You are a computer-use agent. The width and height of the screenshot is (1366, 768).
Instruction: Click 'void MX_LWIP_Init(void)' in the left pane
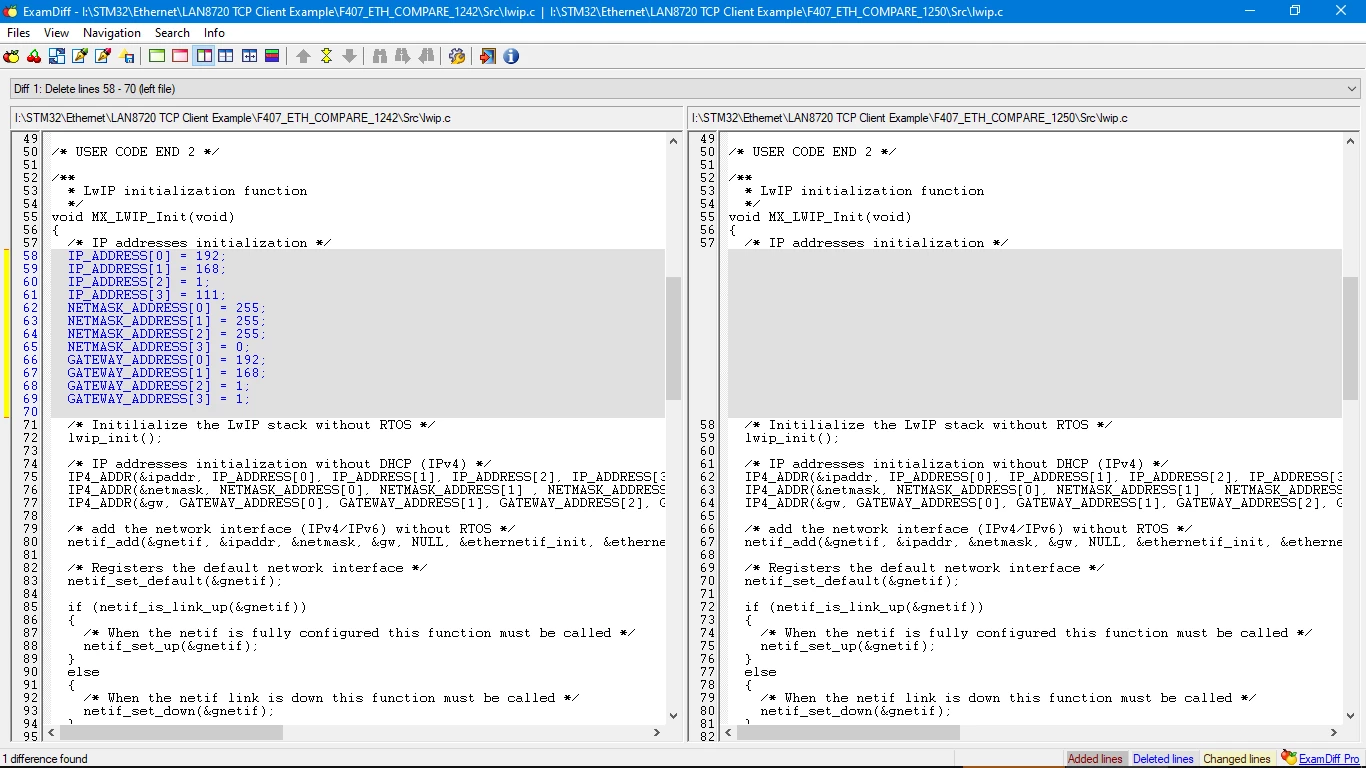tap(143, 217)
